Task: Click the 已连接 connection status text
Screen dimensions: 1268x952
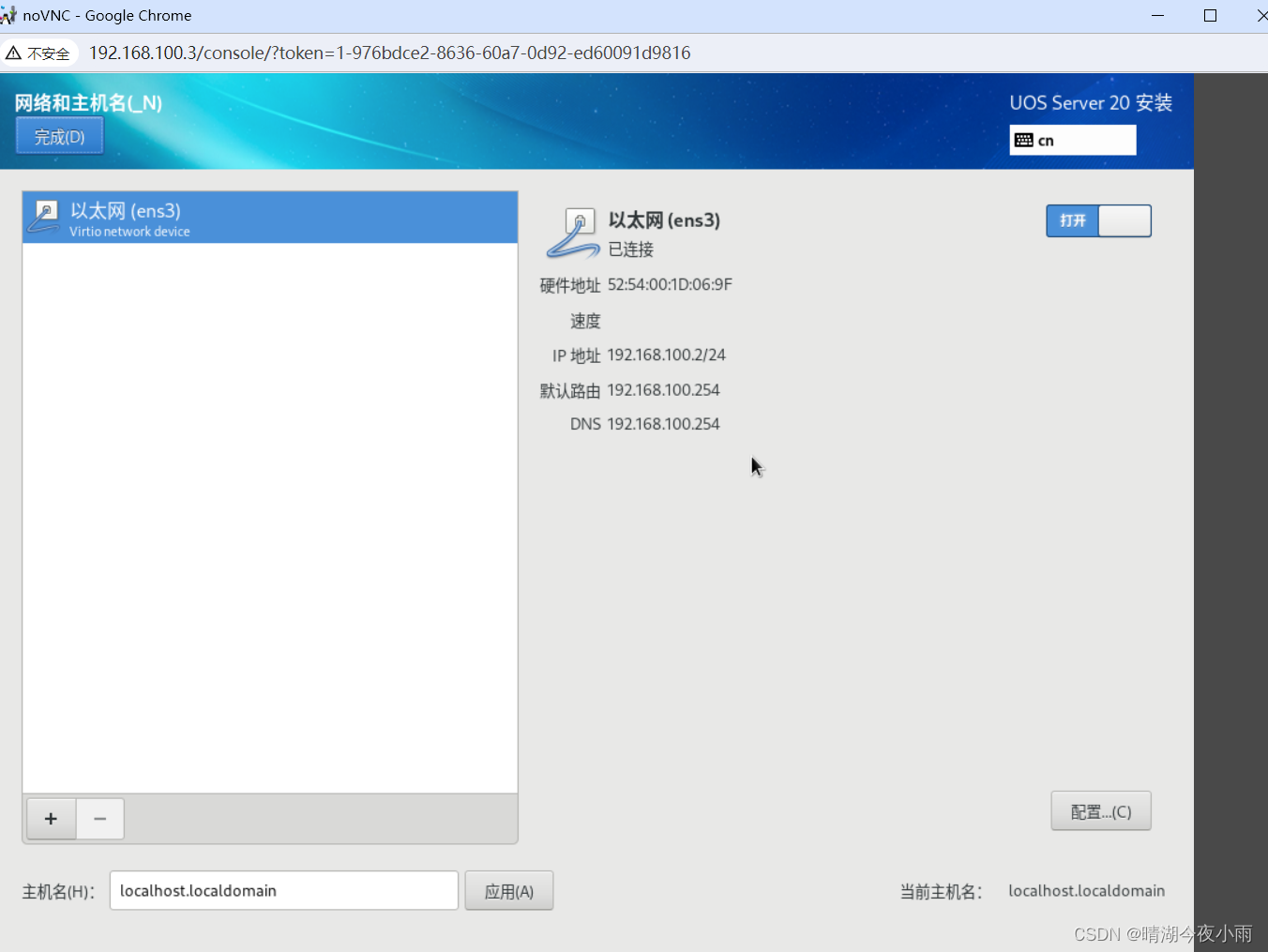Action: coord(631,249)
